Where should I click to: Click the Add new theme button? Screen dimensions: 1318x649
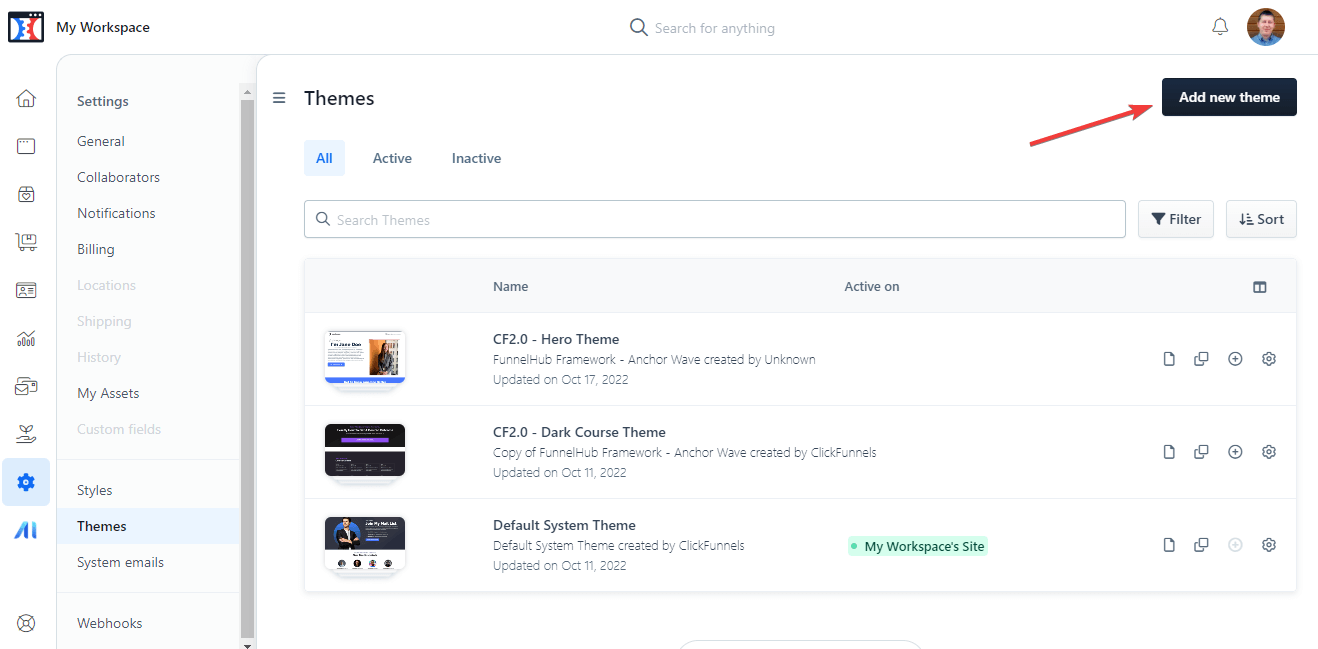point(1229,96)
